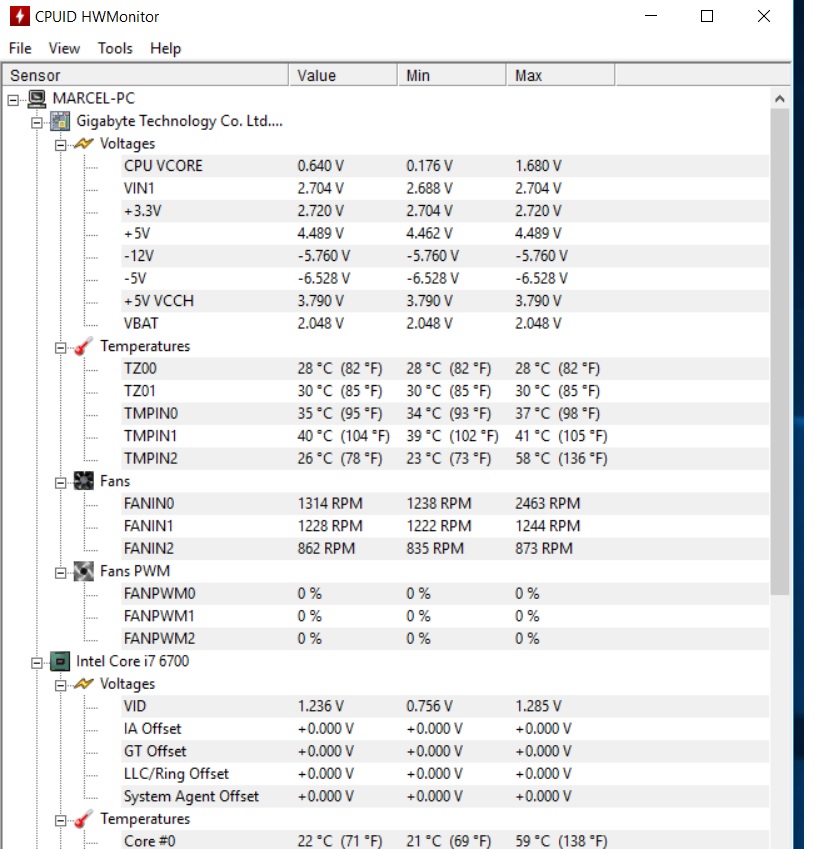Click the 58 °C max value of TMPIN2
This screenshot has height=849, width=815.
[x=561, y=459]
